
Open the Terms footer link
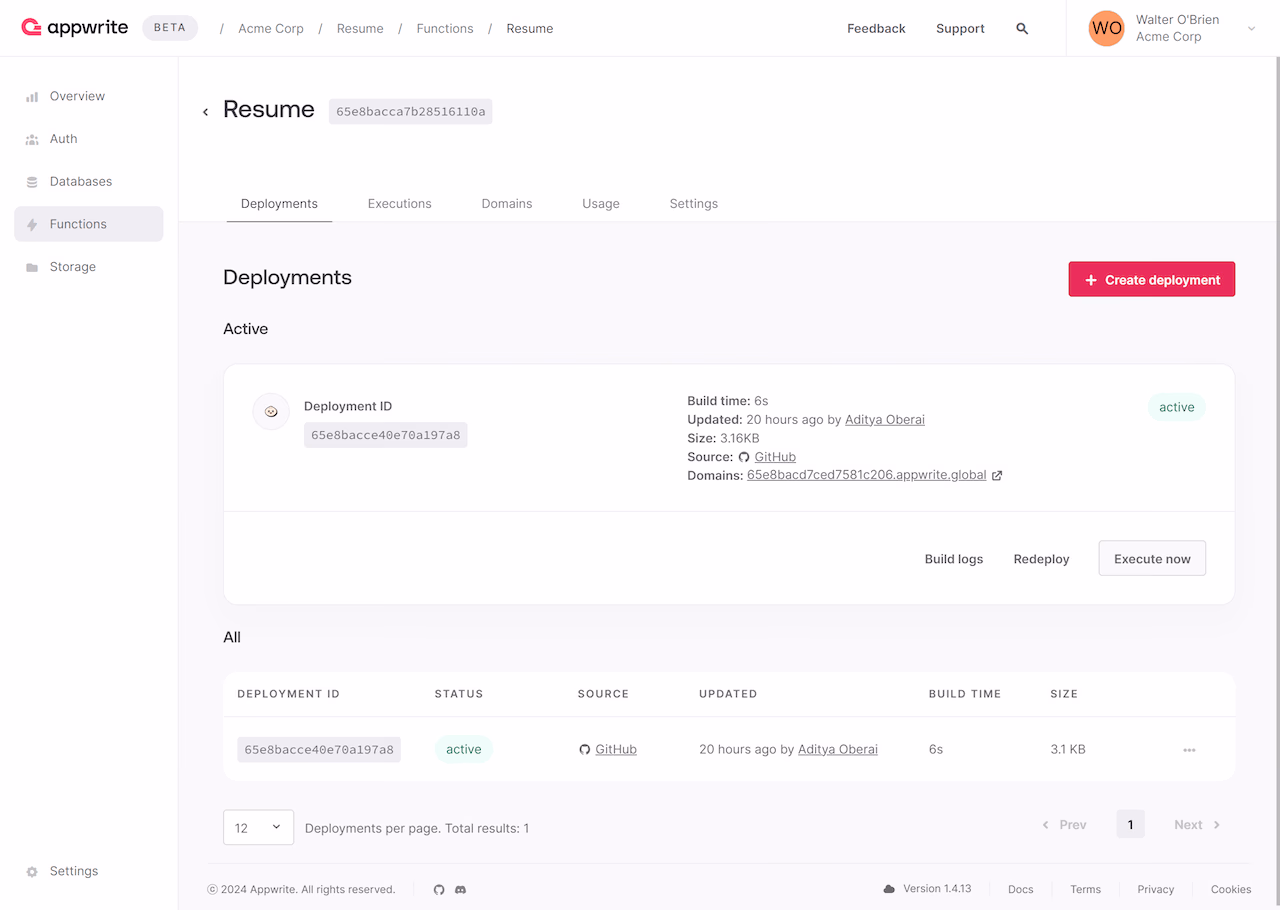click(1085, 890)
